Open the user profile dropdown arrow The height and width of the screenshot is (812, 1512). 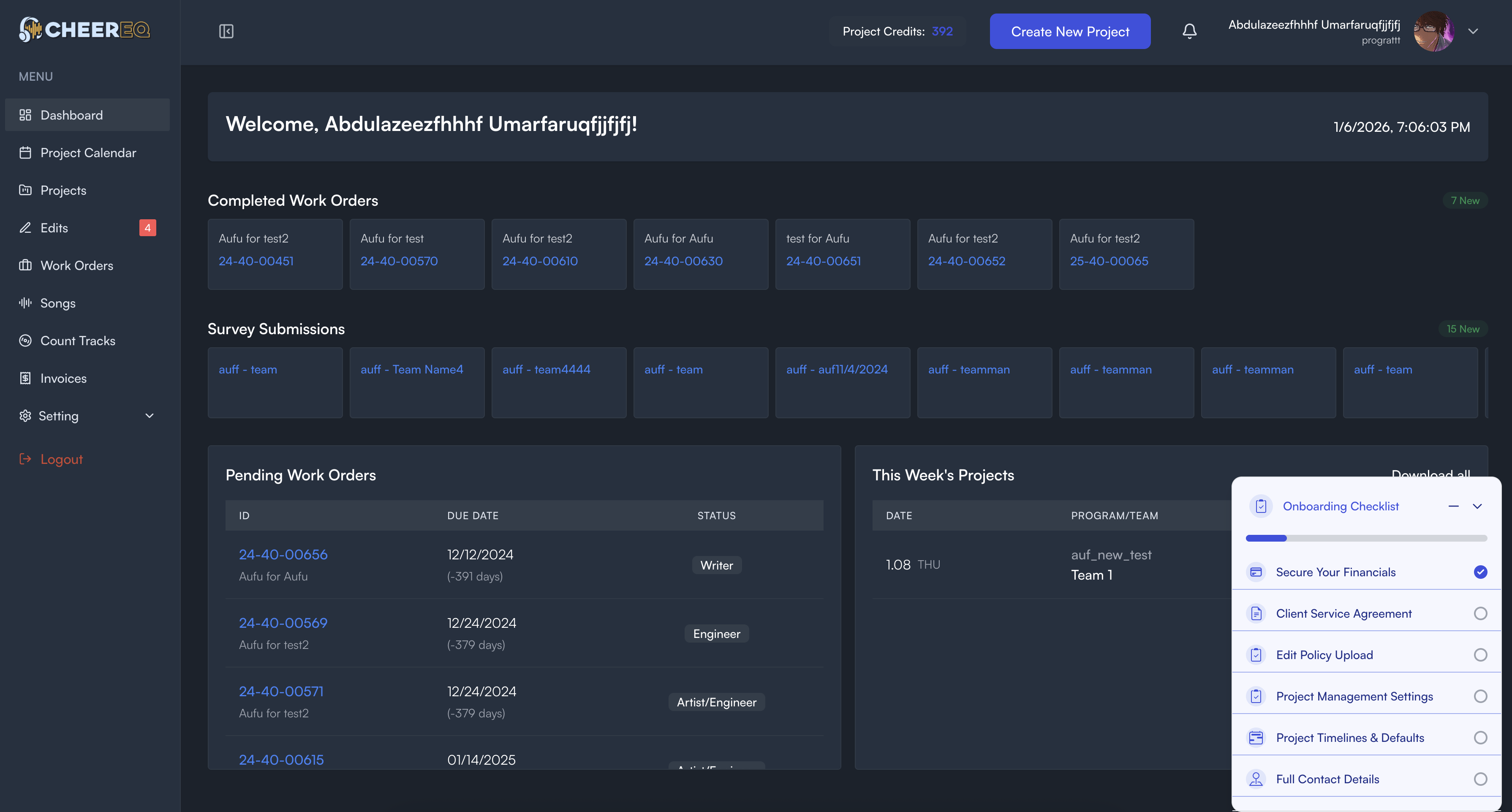click(1473, 31)
